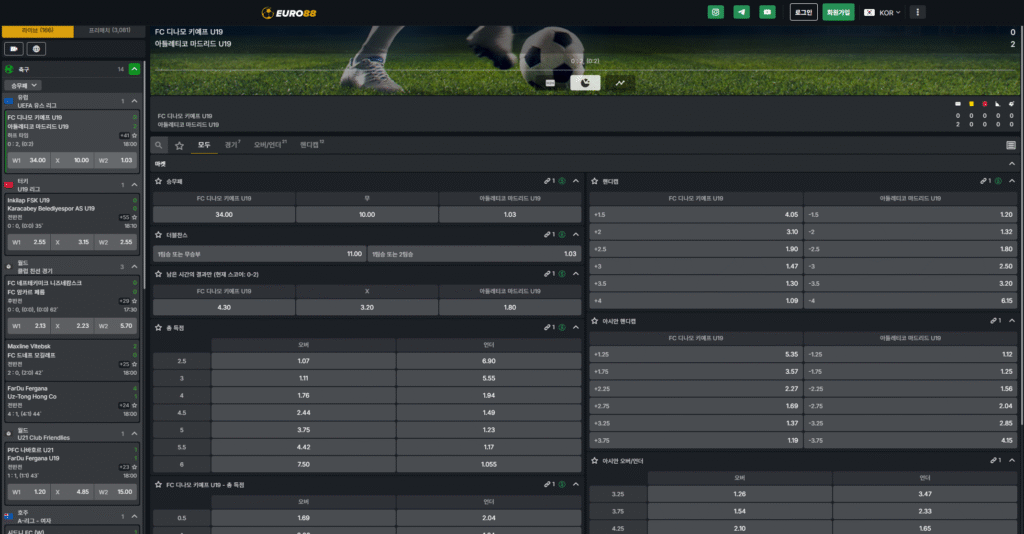
Task: Switch to the 프리매치 tab
Action: [x=108, y=31]
